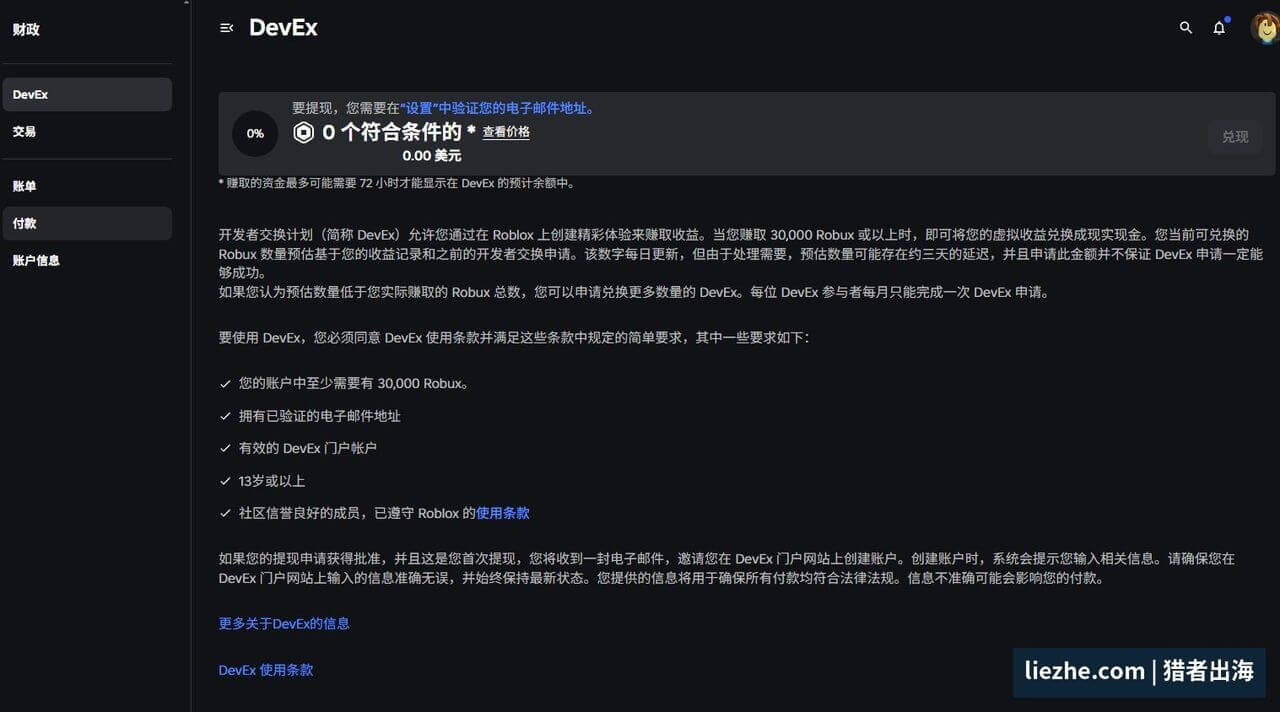1280x712 pixels.
Task: Open 账单 in the sidebar
Action: click(87, 186)
